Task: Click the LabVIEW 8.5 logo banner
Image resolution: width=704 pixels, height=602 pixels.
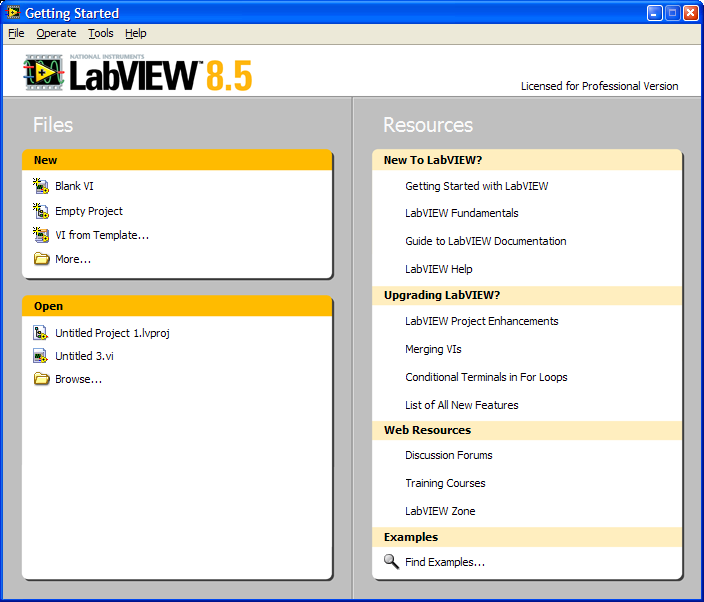Action: tap(138, 74)
